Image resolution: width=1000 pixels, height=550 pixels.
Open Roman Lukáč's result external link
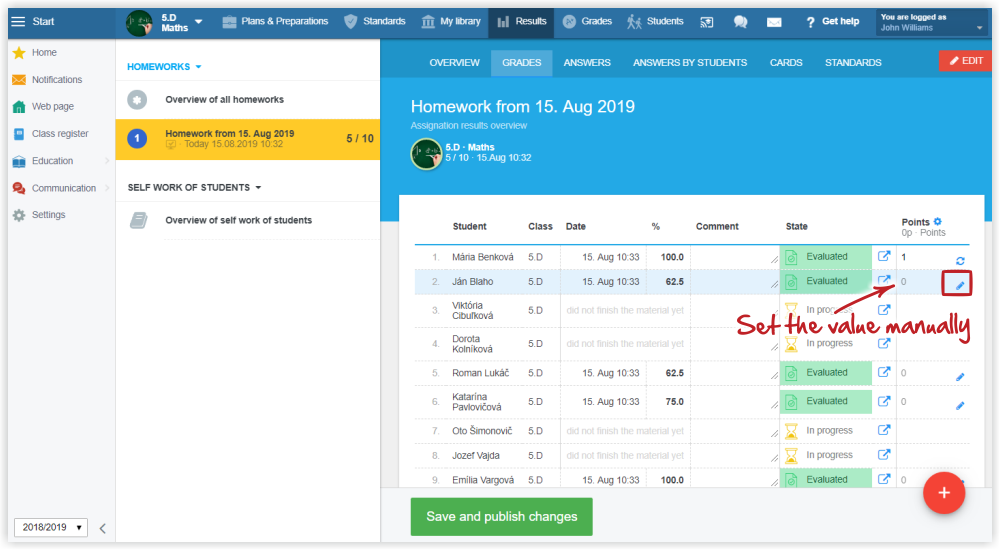[x=884, y=372]
